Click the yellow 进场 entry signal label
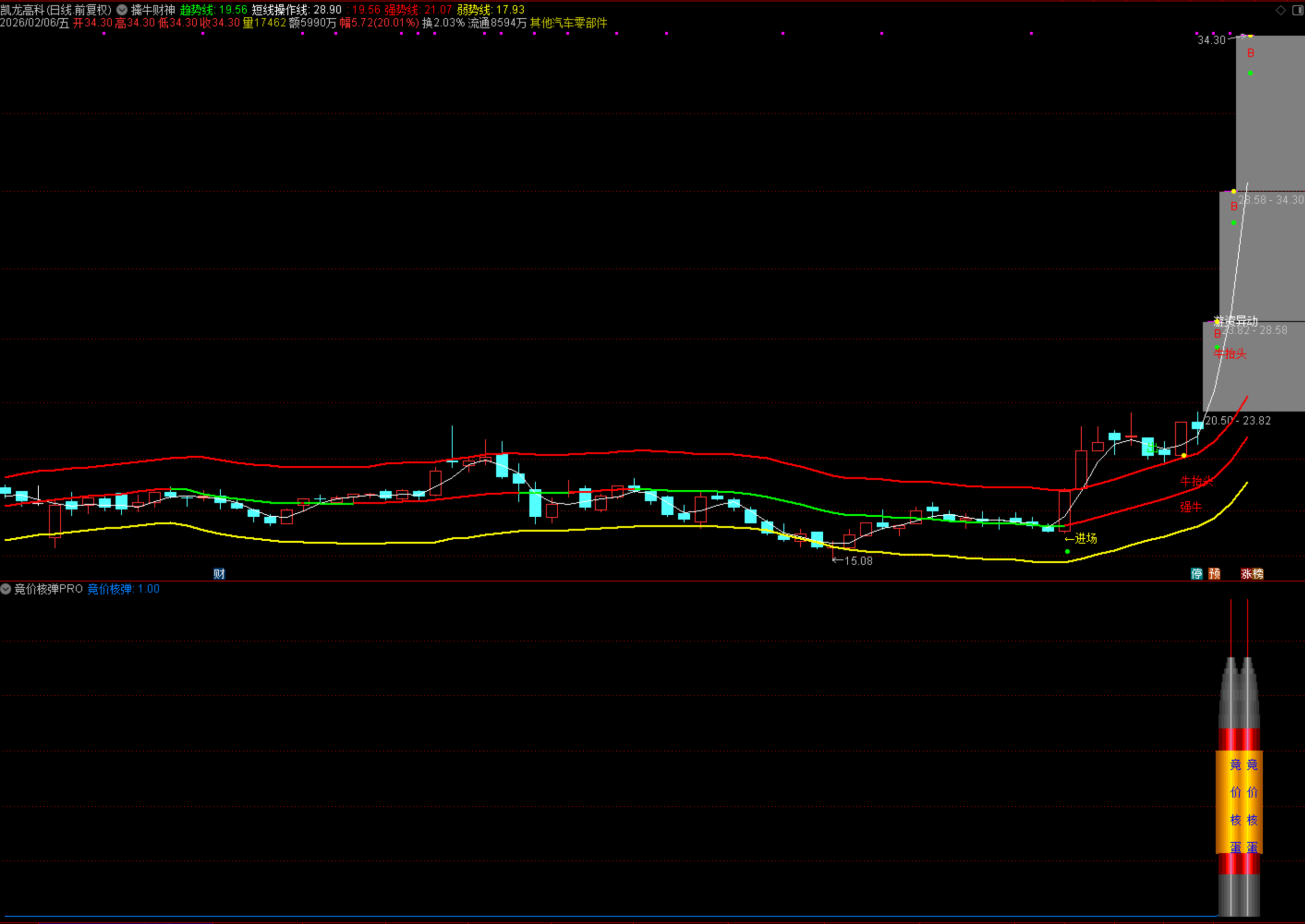Image resolution: width=1305 pixels, height=924 pixels. pos(1084,538)
